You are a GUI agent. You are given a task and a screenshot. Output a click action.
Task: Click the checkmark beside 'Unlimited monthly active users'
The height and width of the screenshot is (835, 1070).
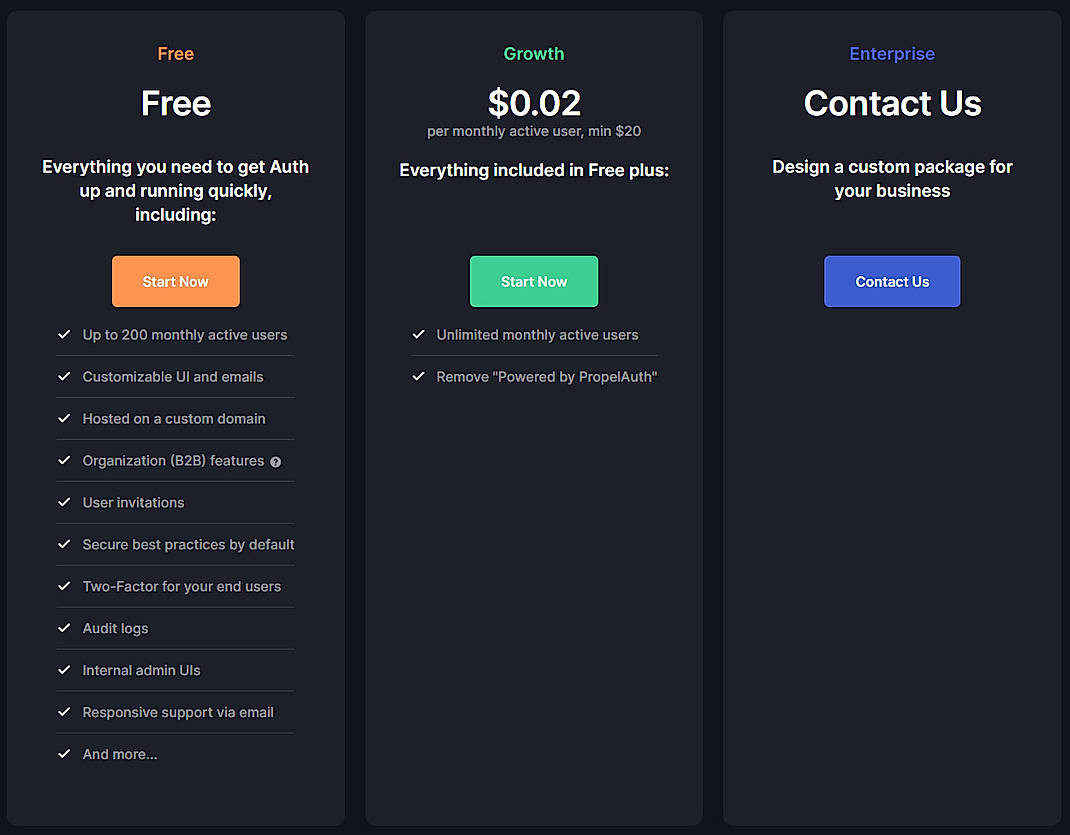(418, 334)
